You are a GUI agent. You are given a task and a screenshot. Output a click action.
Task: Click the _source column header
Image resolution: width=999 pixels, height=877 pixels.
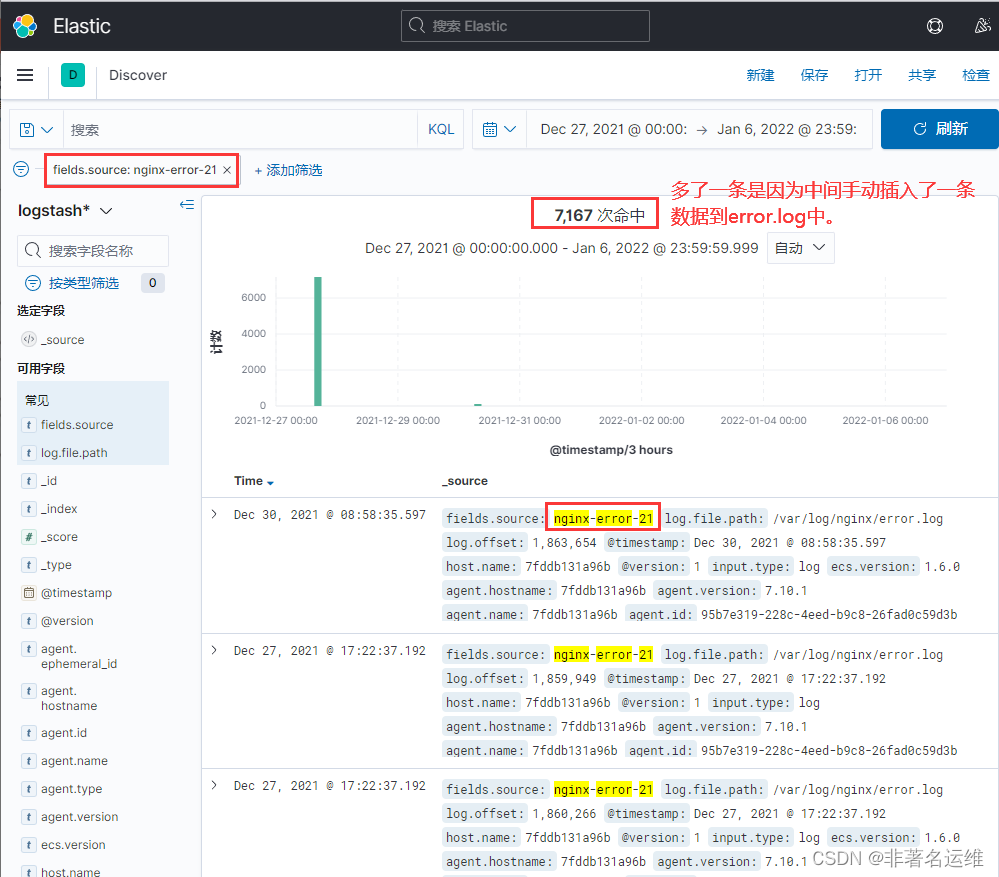pos(465,481)
